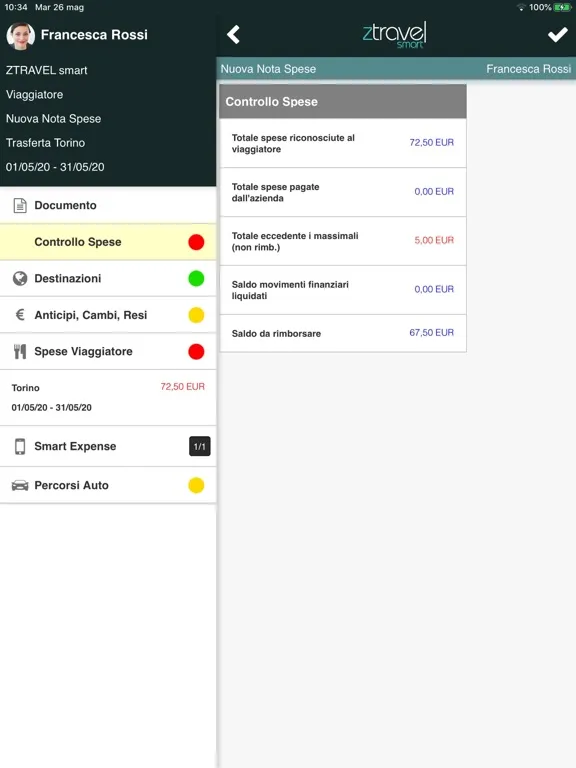Tap the Controllo Spese panel header
The height and width of the screenshot is (768, 576).
click(x=343, y=101)
